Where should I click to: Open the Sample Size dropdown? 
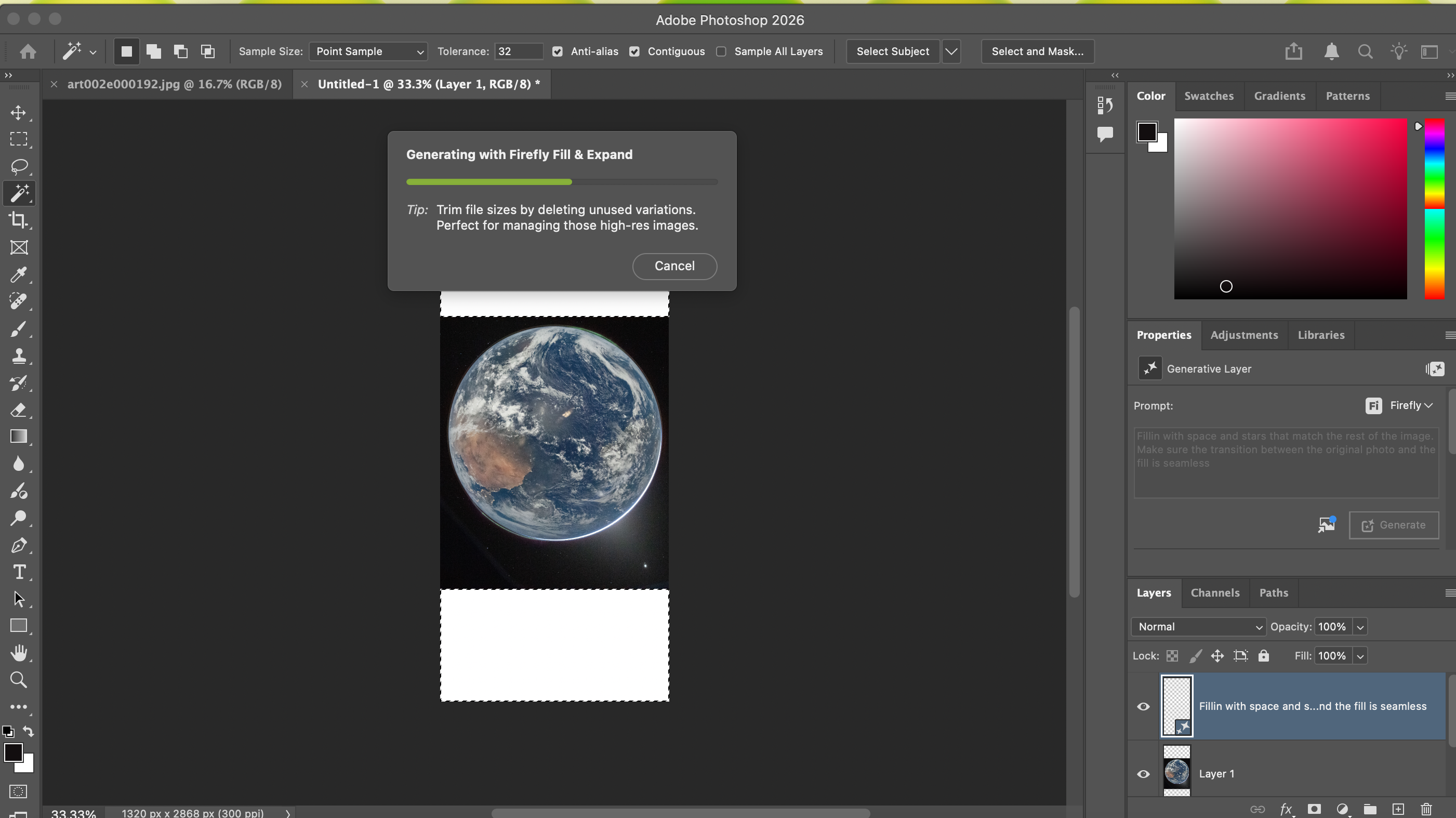click(368, 51)
